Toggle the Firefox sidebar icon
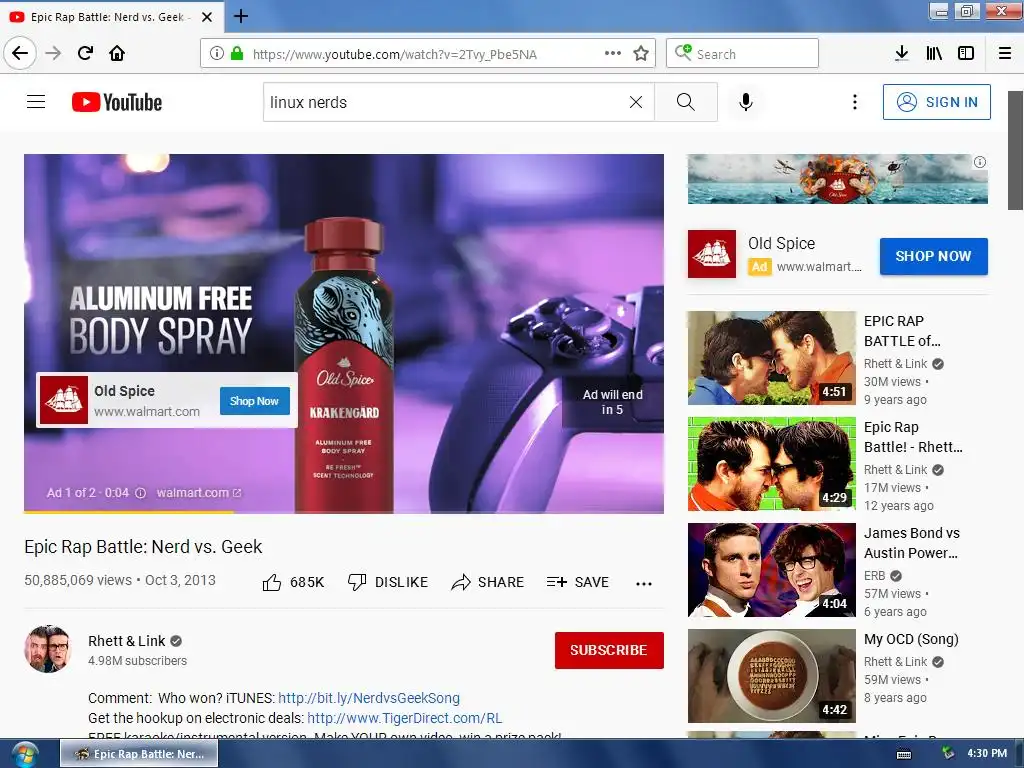The height and width of the screenshot is (768, 1024). [x=966, y=54]
